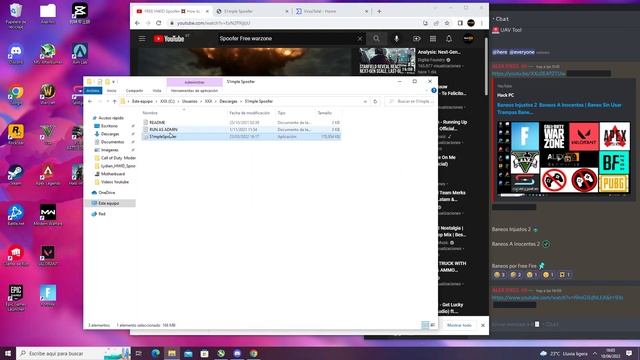Viewport: 640px width, 360px height.
Task: Open the Compartir ribbon tab
Action: tap(134, 91)
